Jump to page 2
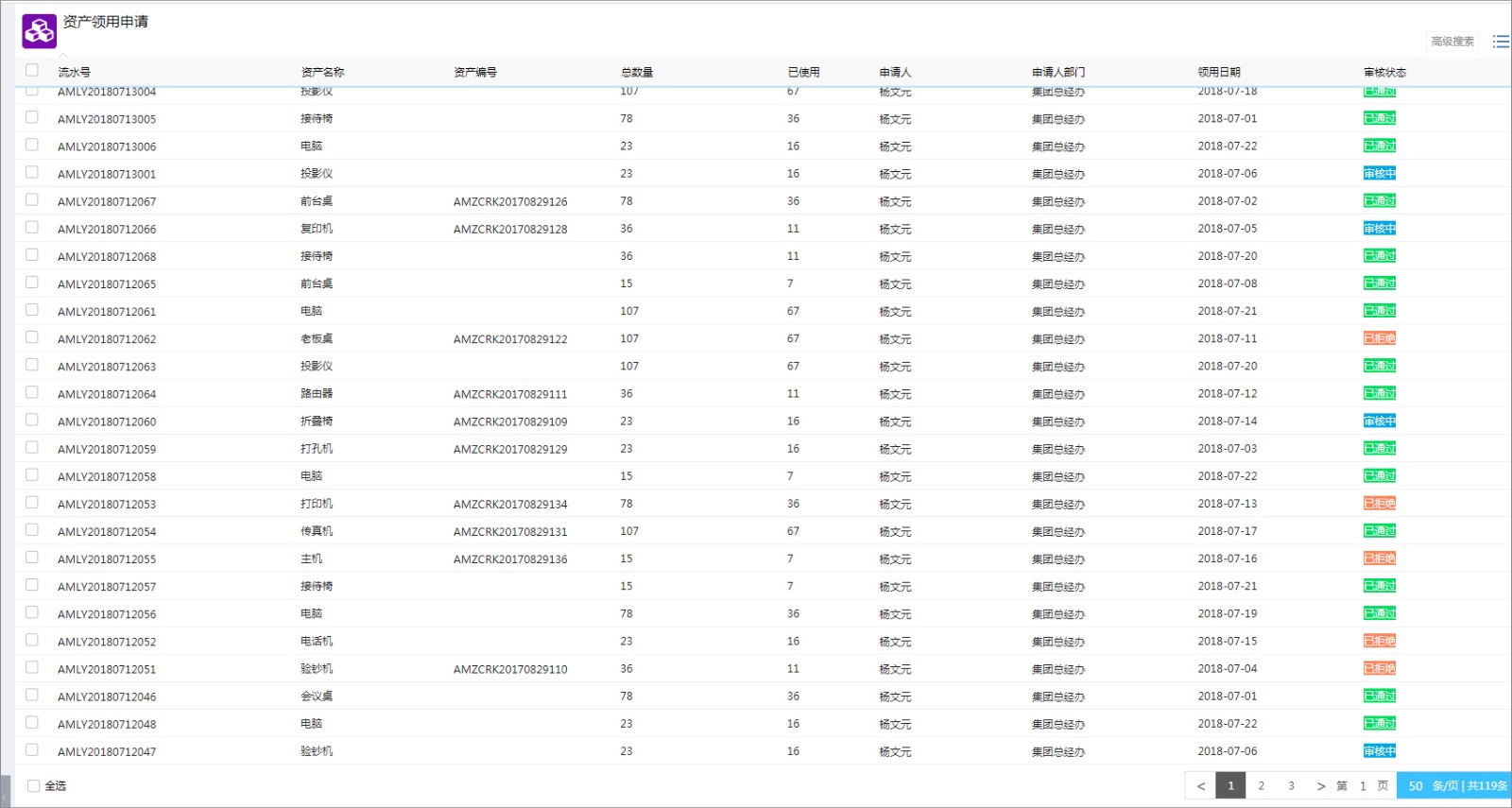 point(1261,786)
